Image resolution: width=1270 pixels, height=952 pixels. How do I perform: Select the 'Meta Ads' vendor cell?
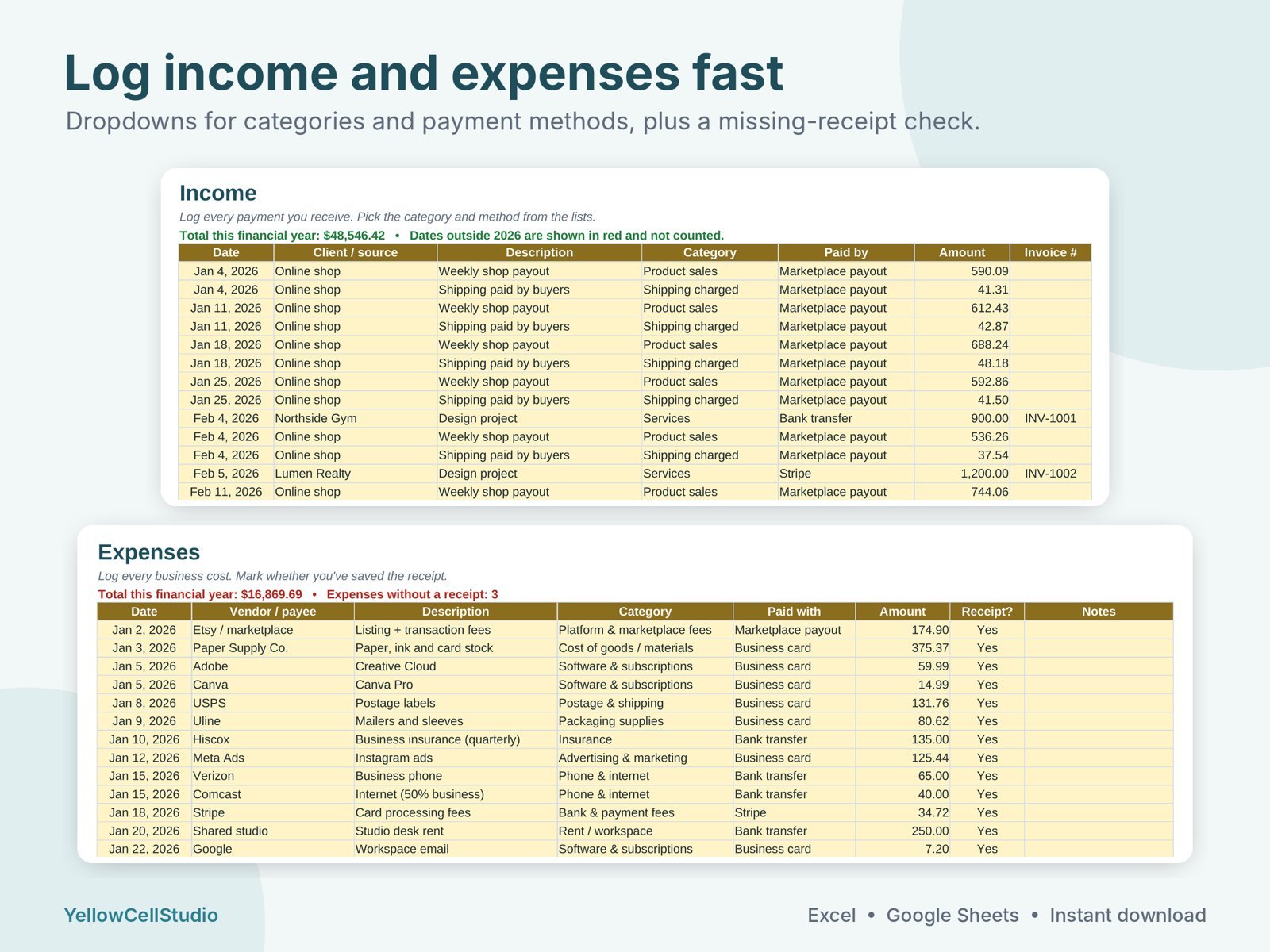tap(272, 758)
